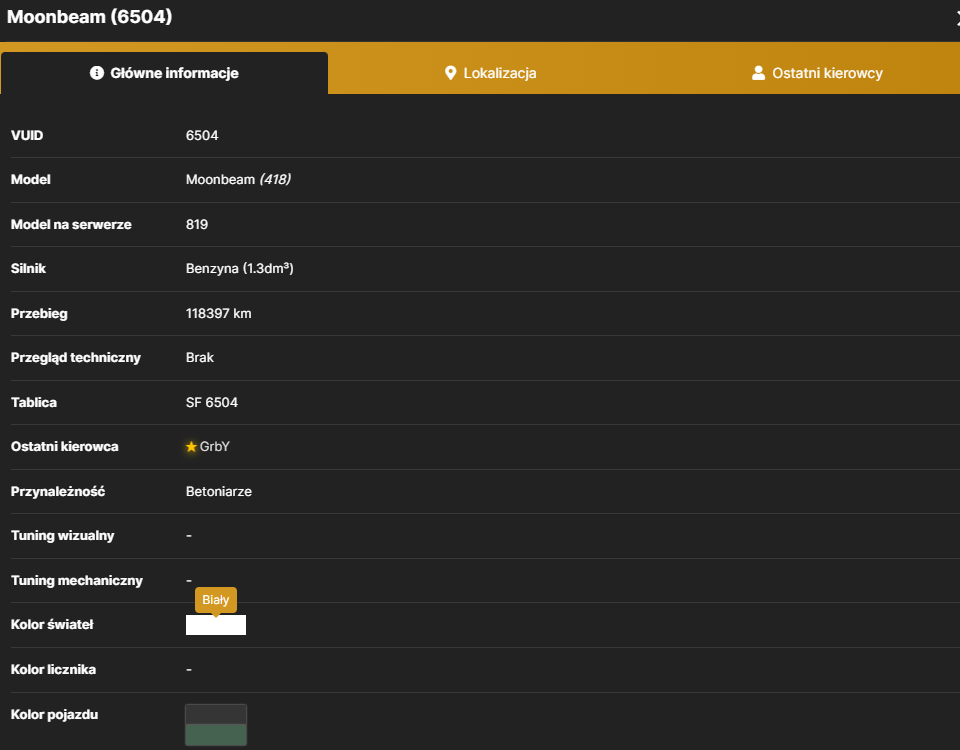Click the Model na serwerze label

tap(71, 225)
